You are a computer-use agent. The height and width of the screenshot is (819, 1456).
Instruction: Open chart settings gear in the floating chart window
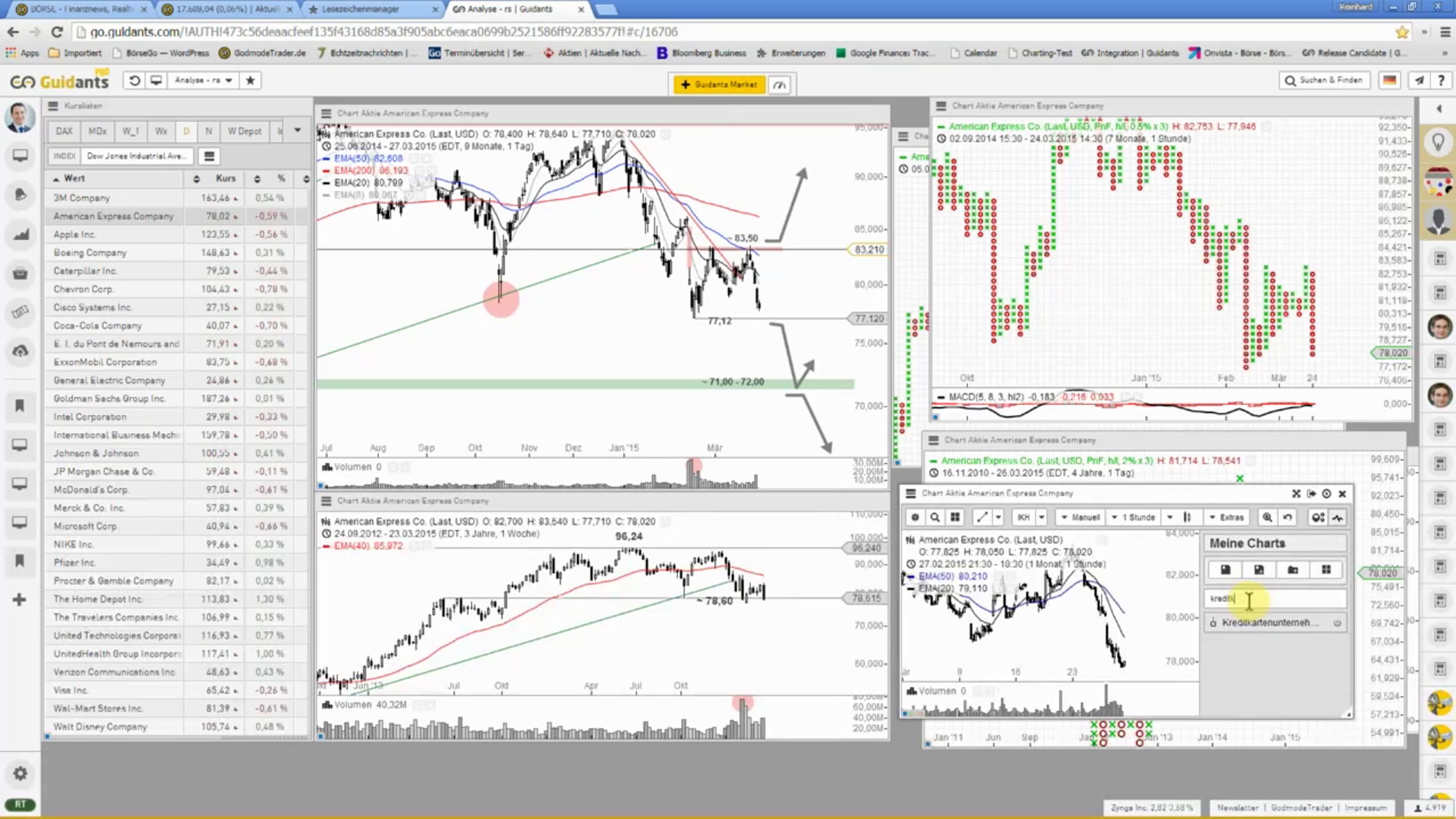click(915, 517)
